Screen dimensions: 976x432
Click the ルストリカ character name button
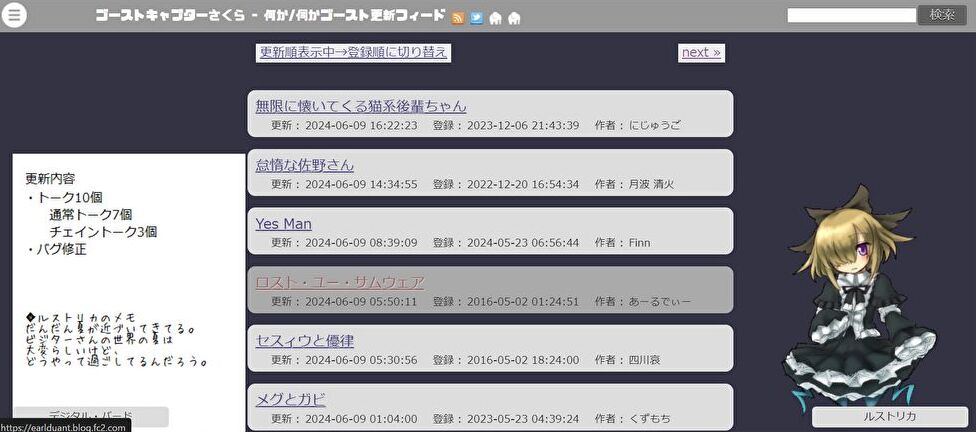point(889,416)
